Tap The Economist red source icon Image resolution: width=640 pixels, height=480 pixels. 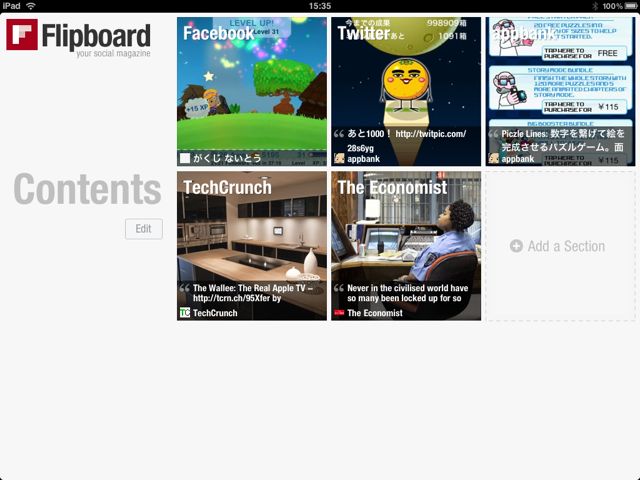coord(339,313)
